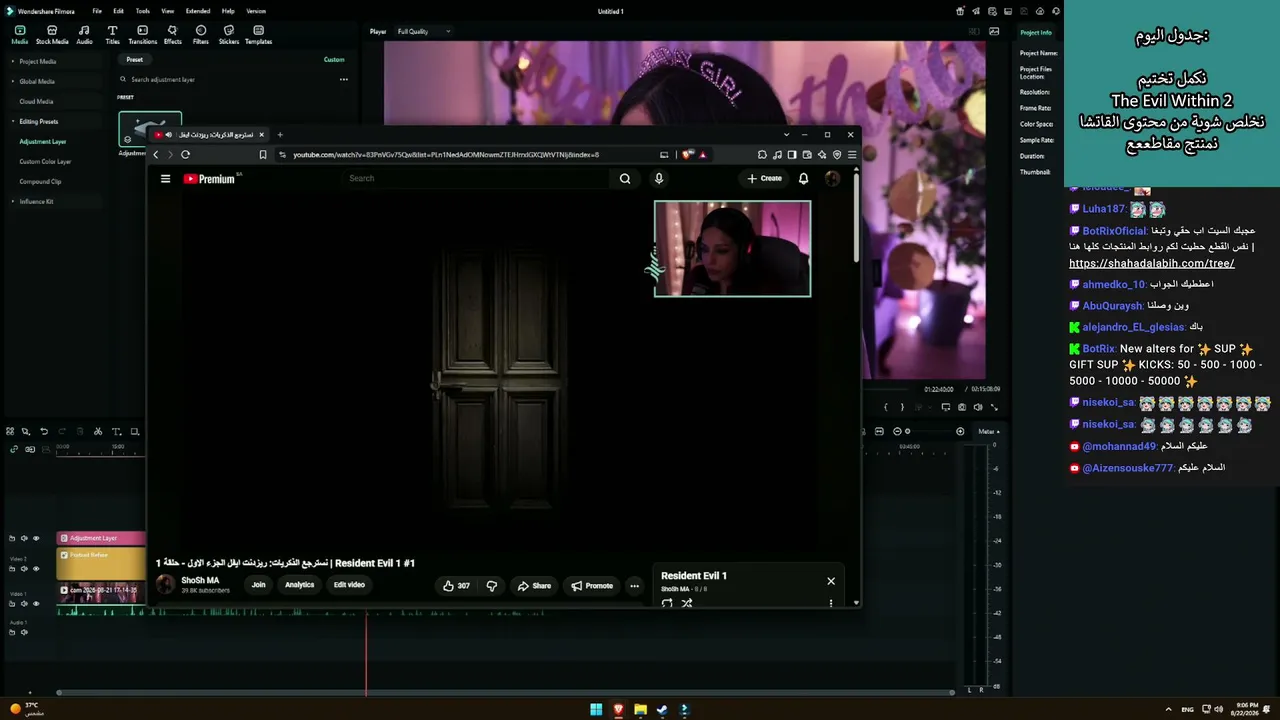Select Custom Color Layer preset

[45, 161]
